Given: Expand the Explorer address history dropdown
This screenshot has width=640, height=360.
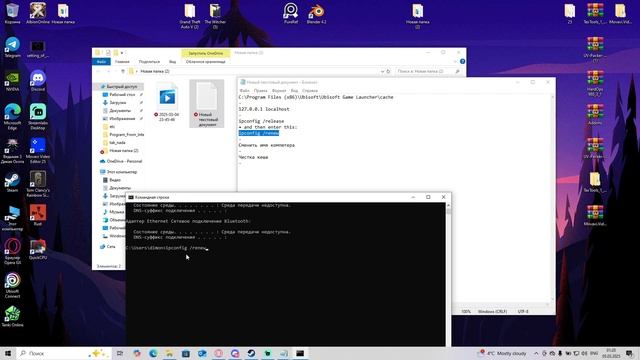Looking at the screenshot, I should 382,71.
